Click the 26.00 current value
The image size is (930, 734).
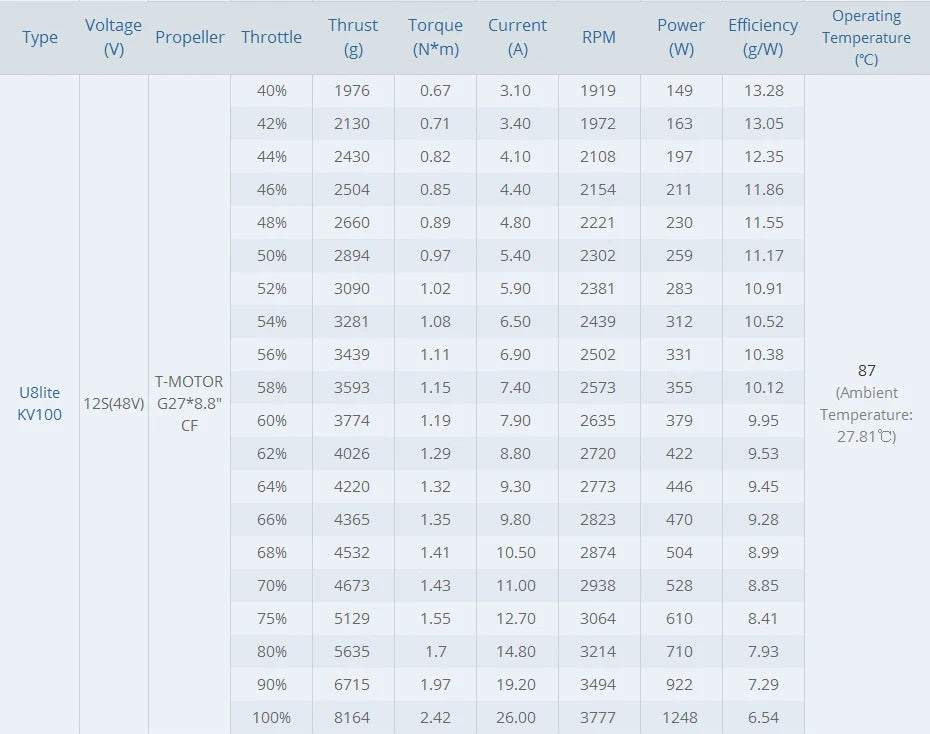[517, 717]
